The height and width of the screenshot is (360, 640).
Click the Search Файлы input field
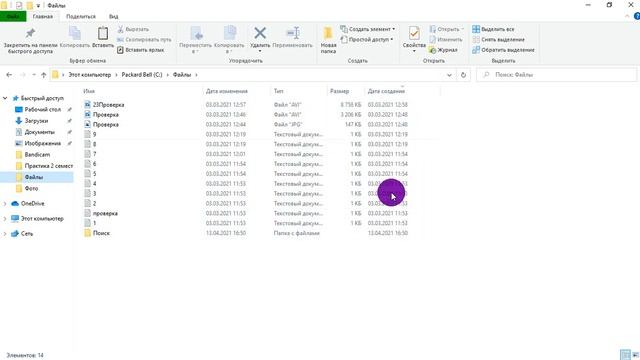556,75
